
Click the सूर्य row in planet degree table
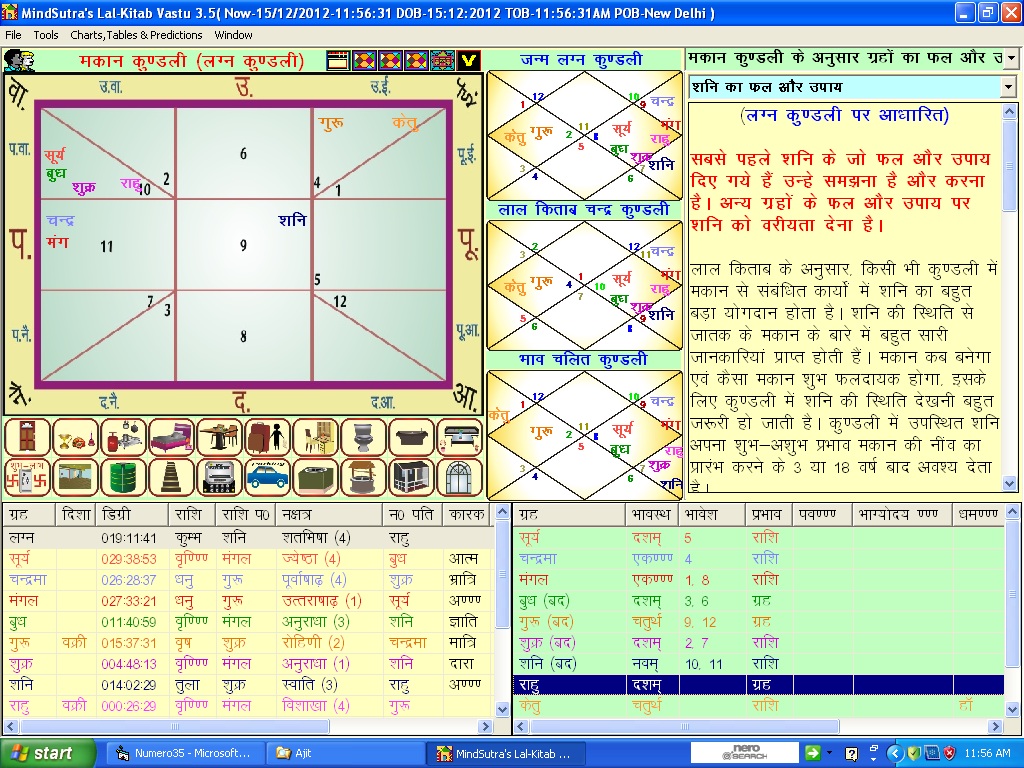coord(248,559)
